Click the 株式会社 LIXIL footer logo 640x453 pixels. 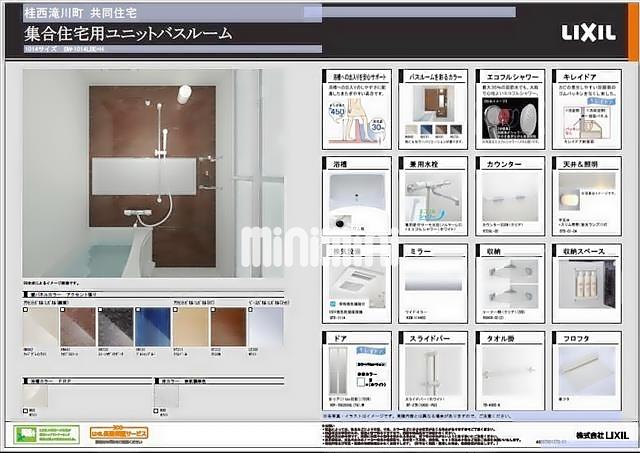tap(602, 435)
